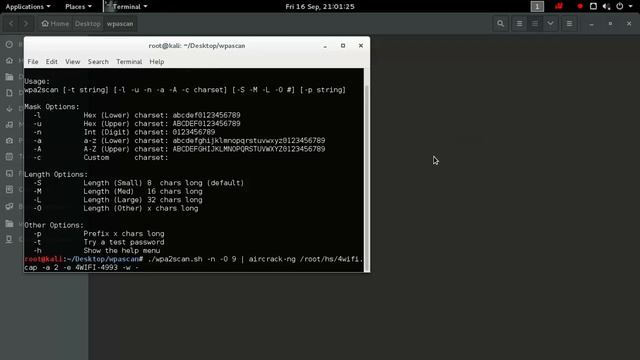640x360 pixels.
Task: Open Music icon in sidebar
Action: pos(9,124)
